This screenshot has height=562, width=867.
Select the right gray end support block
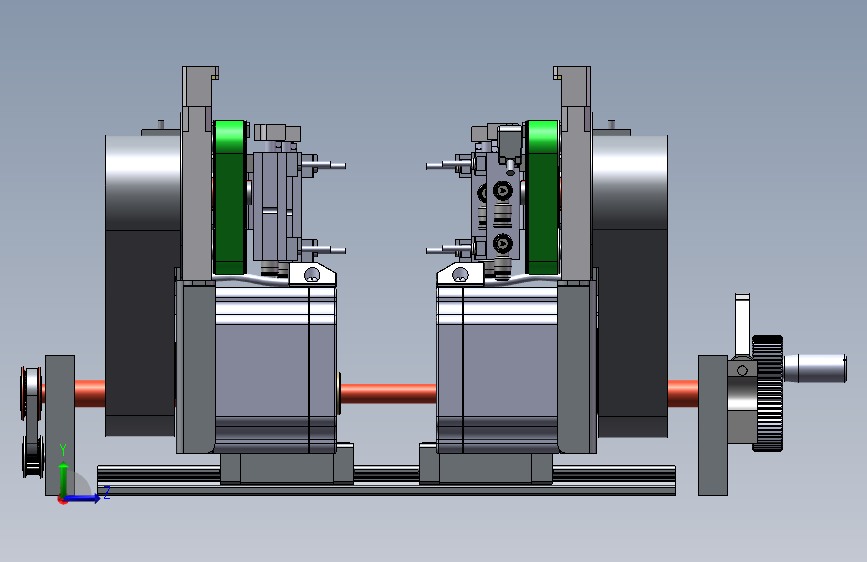pos(713,425)
